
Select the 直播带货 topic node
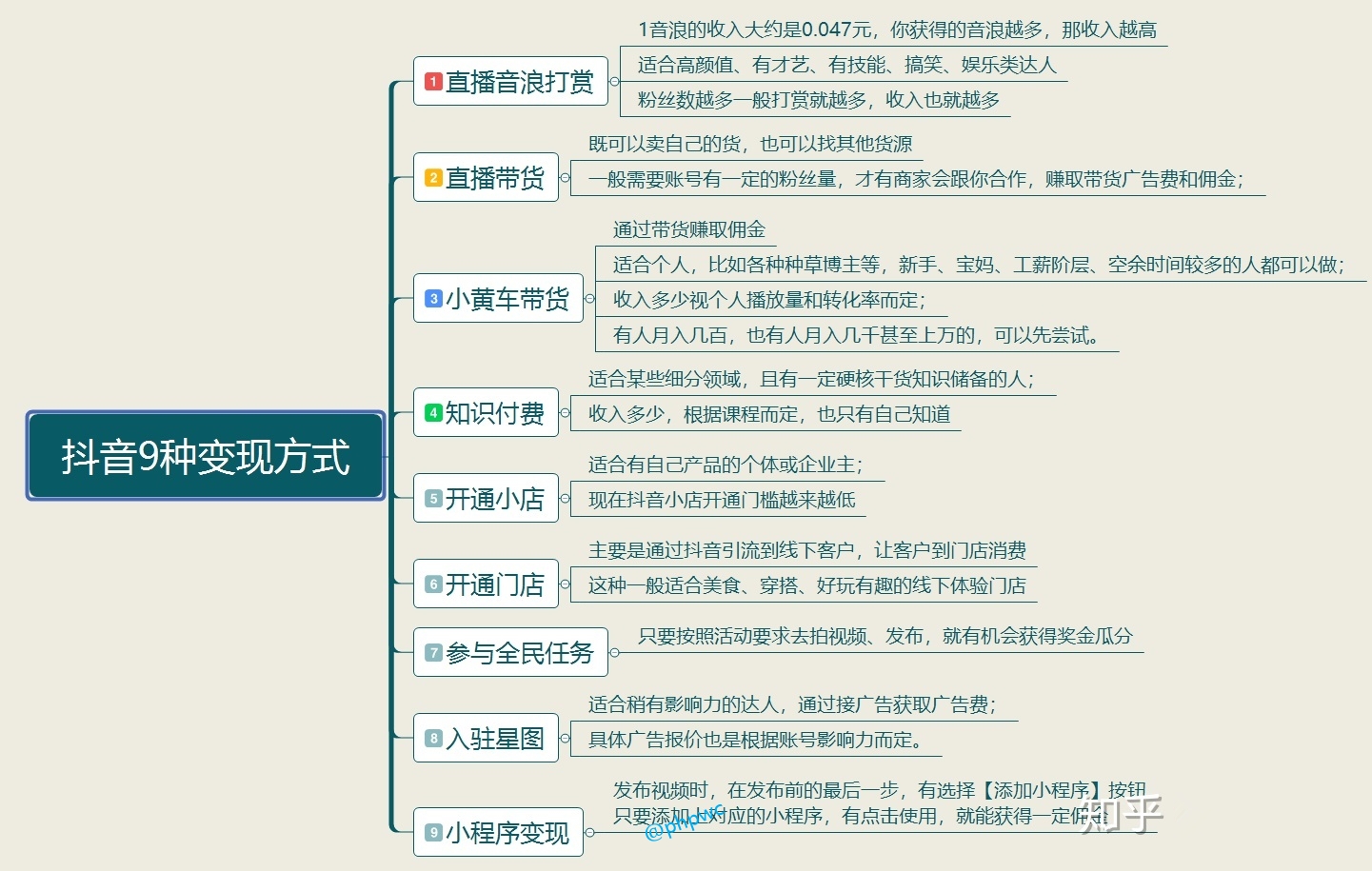tap(486, 178)
